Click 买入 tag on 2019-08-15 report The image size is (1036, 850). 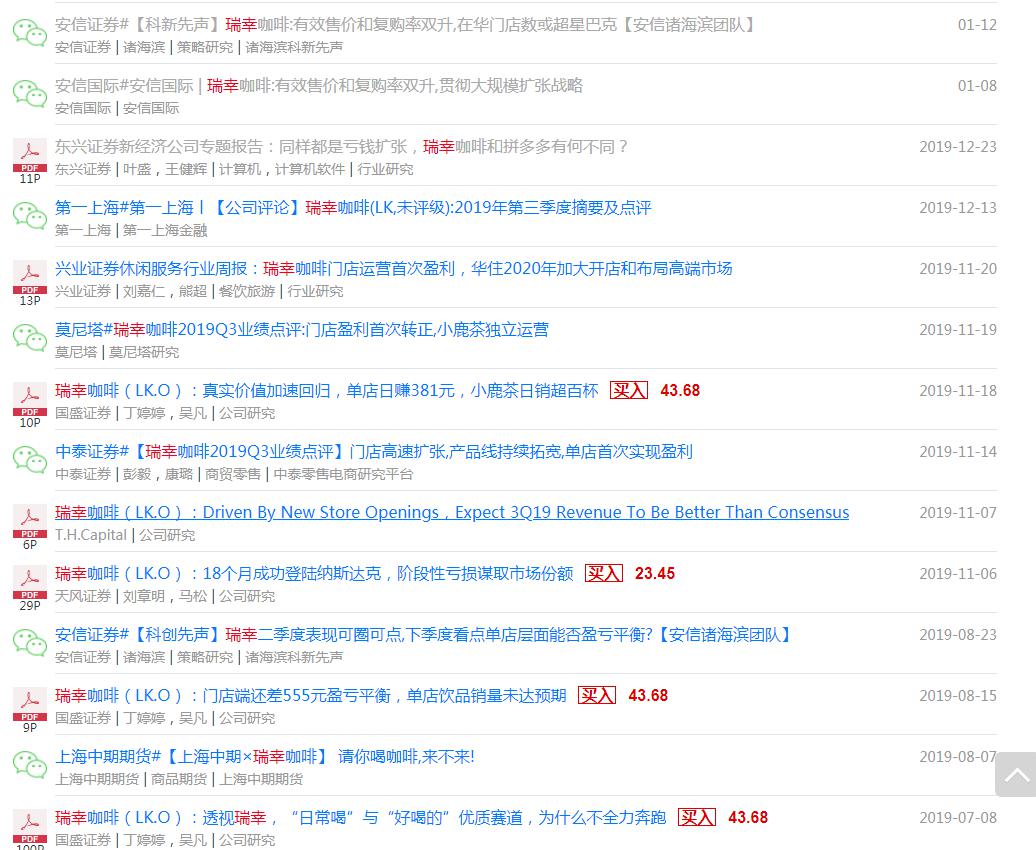click(x=597, y=695)
